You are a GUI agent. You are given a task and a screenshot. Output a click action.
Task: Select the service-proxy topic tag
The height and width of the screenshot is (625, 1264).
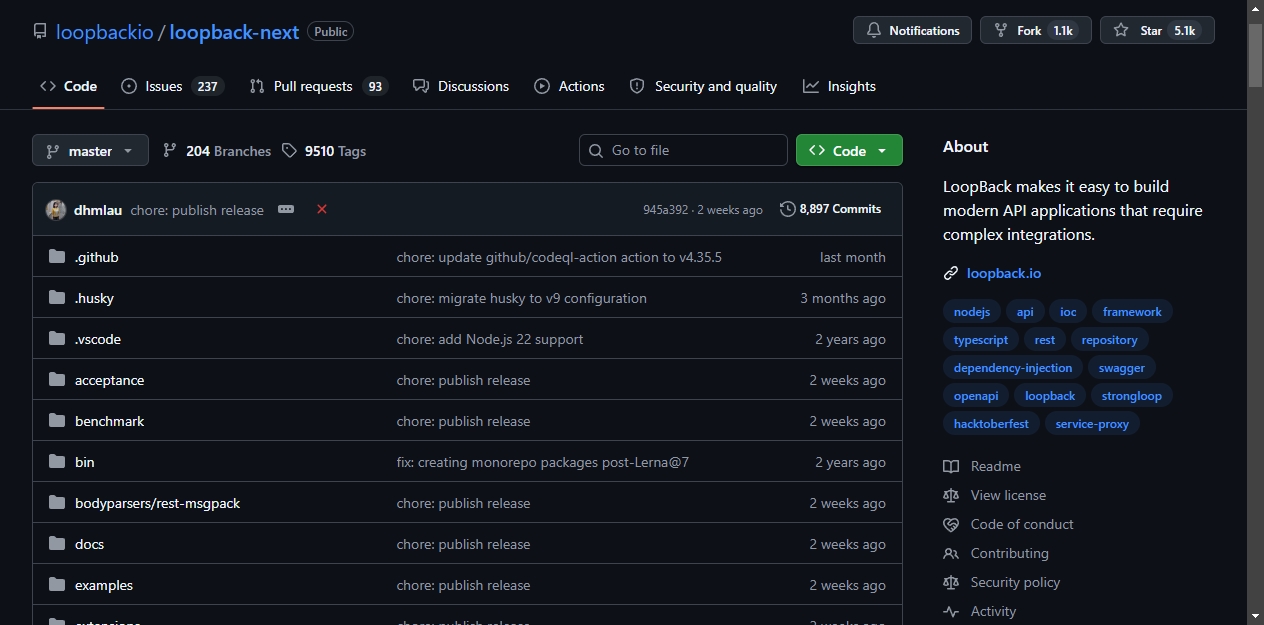point(1092,424)
